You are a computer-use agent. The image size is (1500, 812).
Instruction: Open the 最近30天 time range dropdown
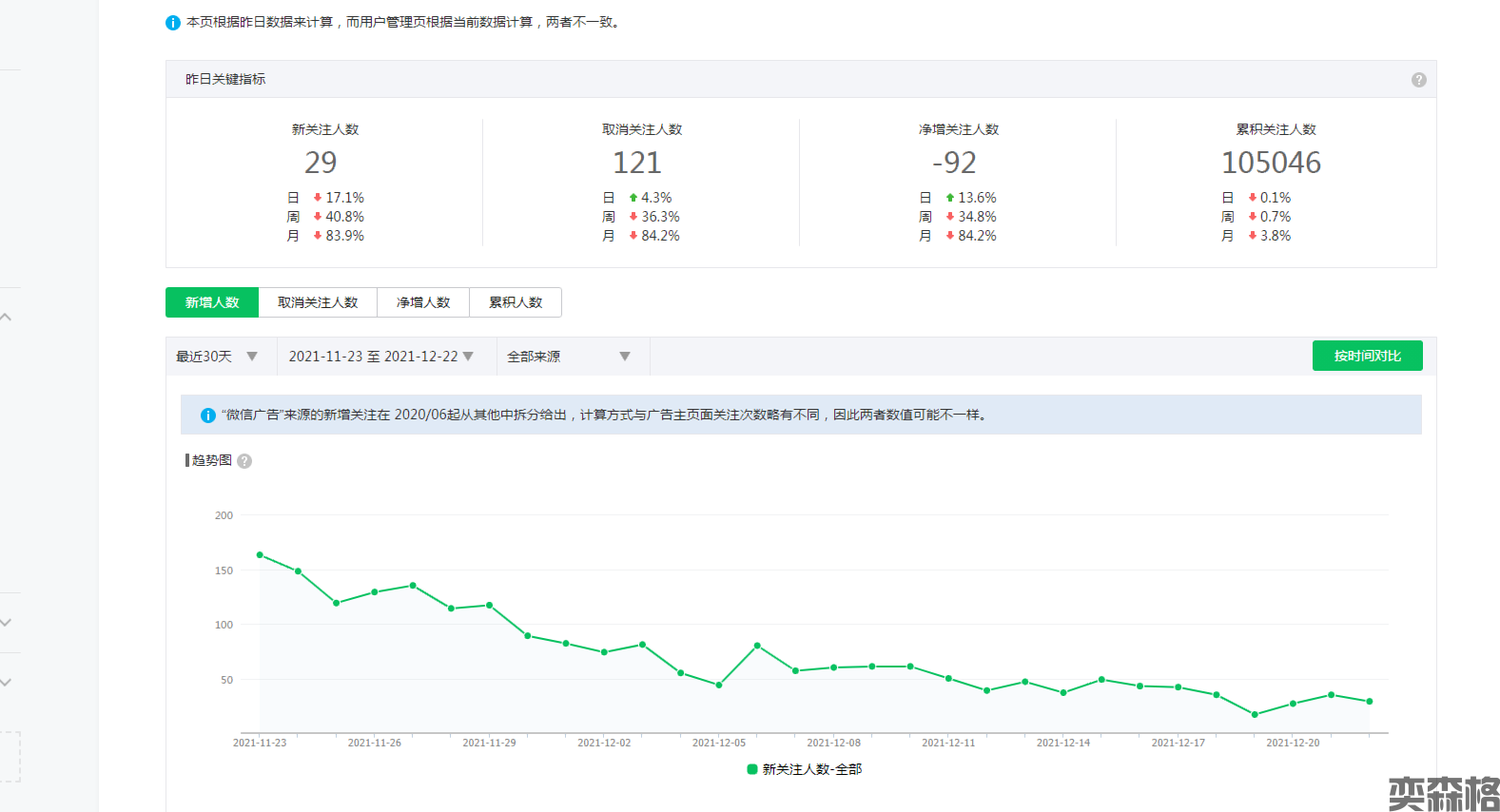[x=217, y=357]
